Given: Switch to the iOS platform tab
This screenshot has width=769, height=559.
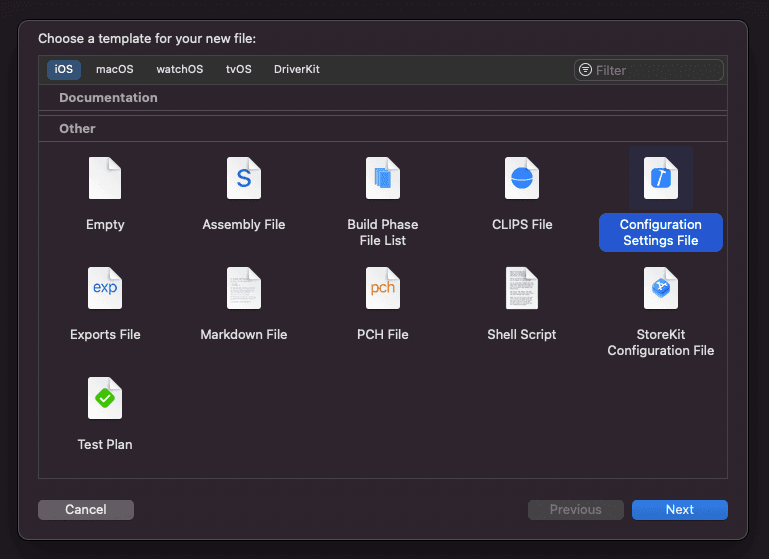Looking at the screenshot, I should click(x=64, y=69).
